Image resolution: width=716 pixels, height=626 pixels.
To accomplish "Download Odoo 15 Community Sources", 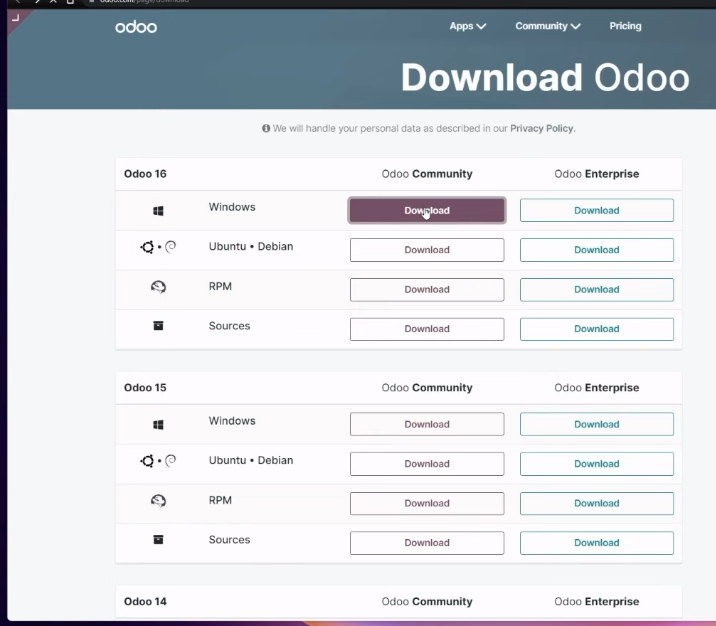I will point(427,542).
